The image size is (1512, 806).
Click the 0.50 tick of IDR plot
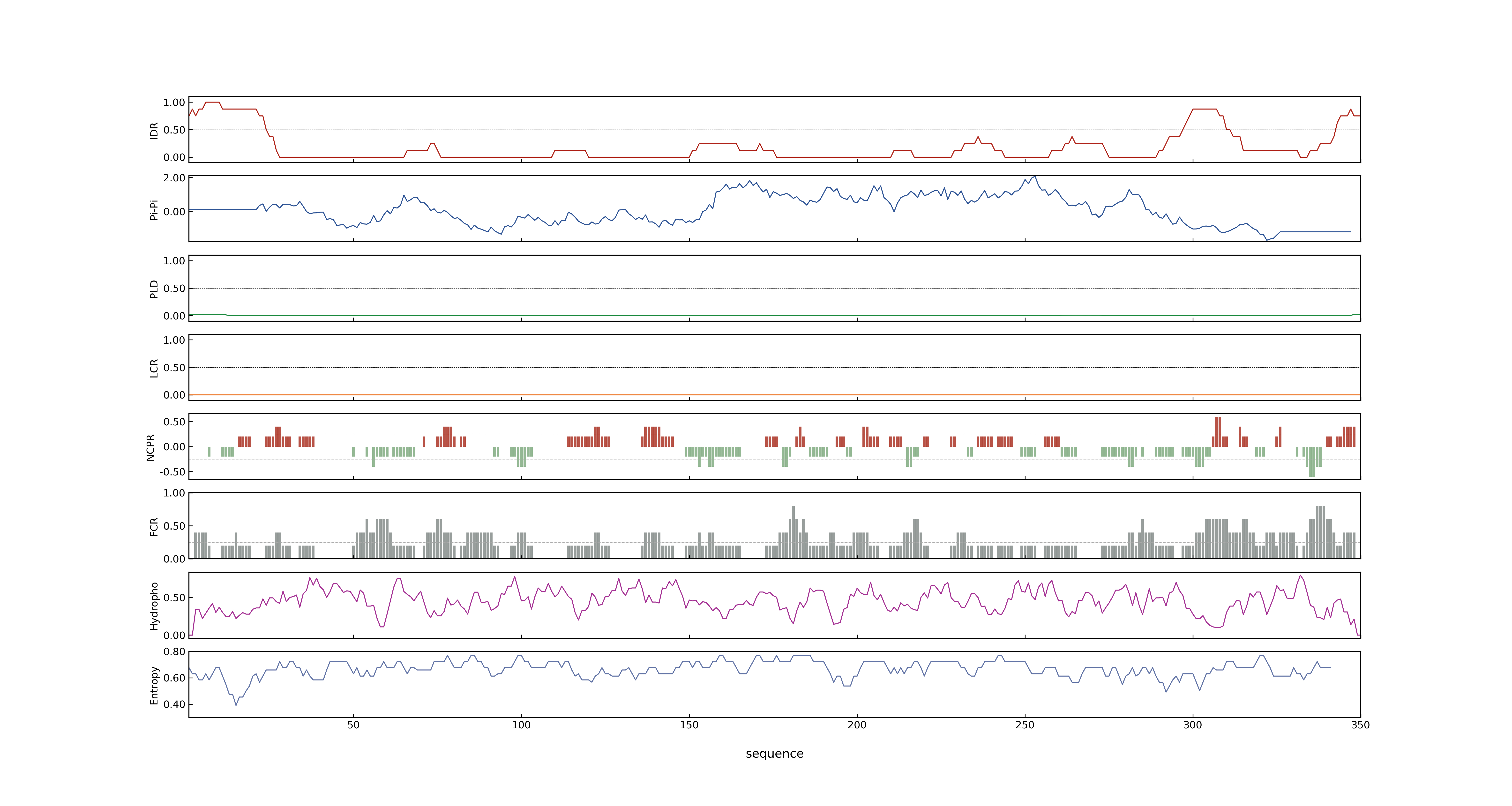pyautogui.click(x=174, y=130)
